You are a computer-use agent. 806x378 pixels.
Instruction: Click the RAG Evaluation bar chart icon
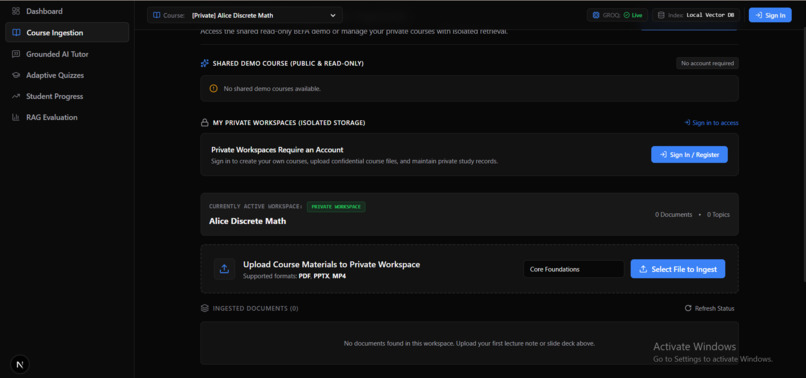[x=16, y=117]
